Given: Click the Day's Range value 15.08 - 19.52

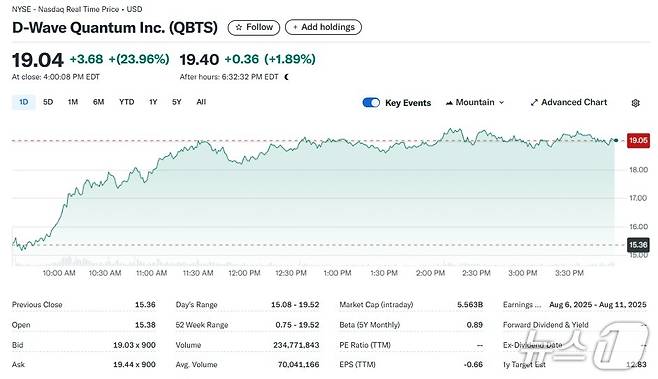Looking at the screenshot, I should pyautogui.click(x=295, y=305).
